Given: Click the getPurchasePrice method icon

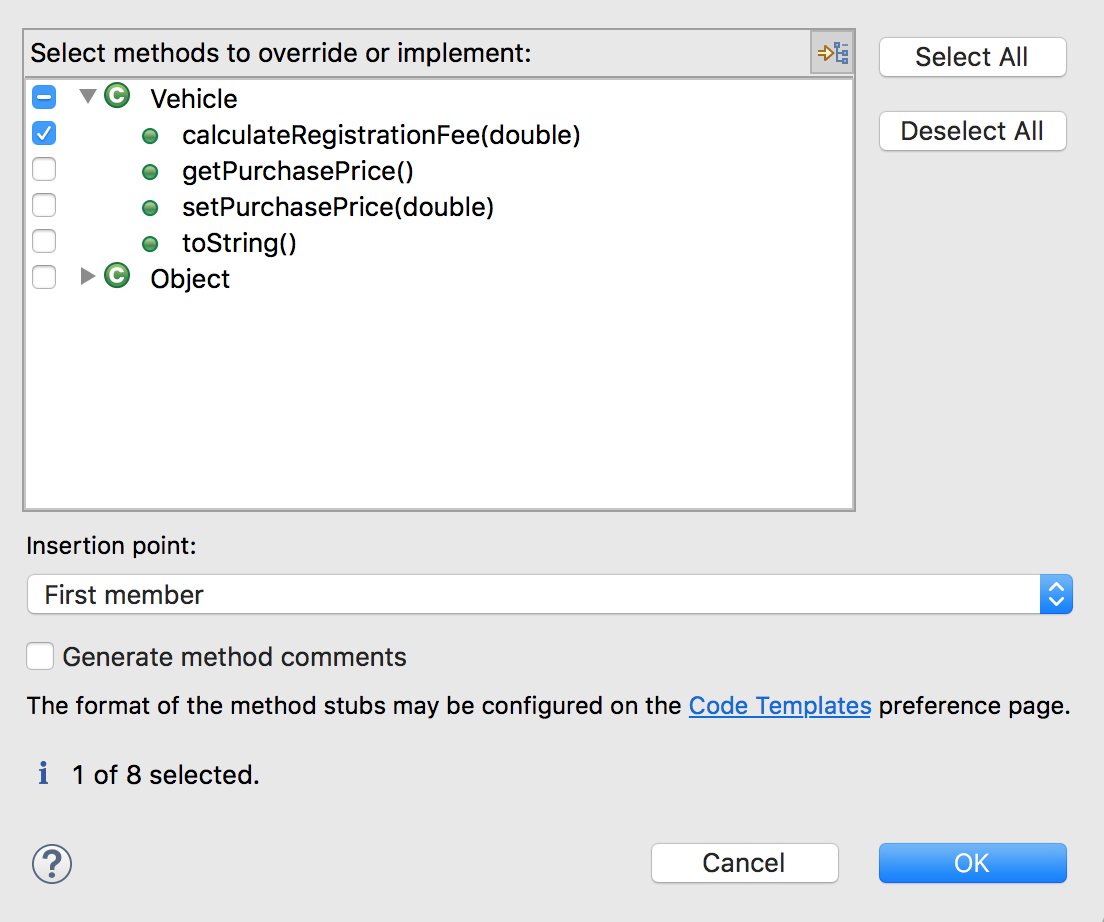Looking at the screenshot, I should click(x=150, y=170).
